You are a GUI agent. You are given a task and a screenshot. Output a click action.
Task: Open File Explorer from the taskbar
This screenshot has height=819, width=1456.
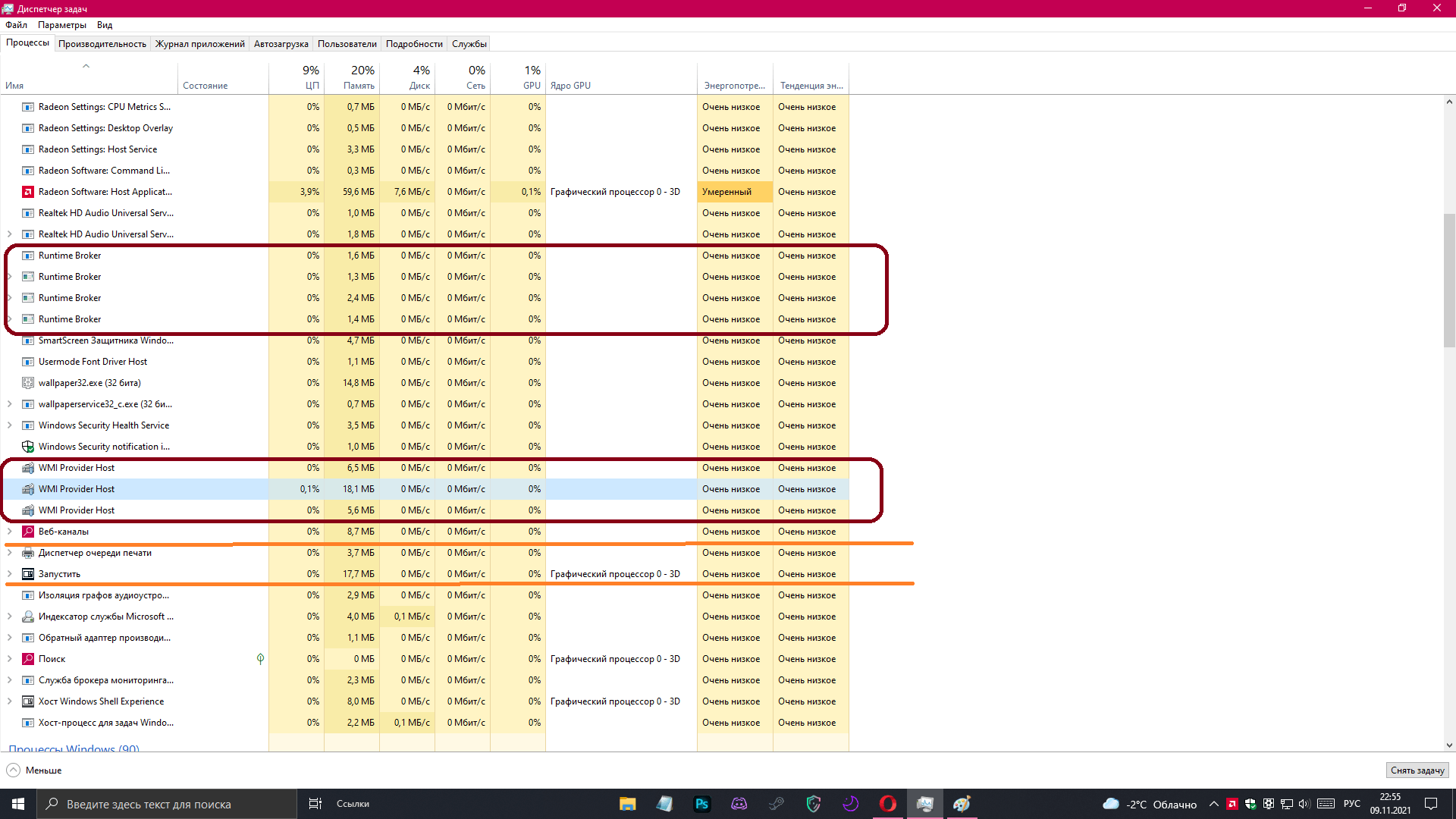pyautogui.click(x=627, y=804)
